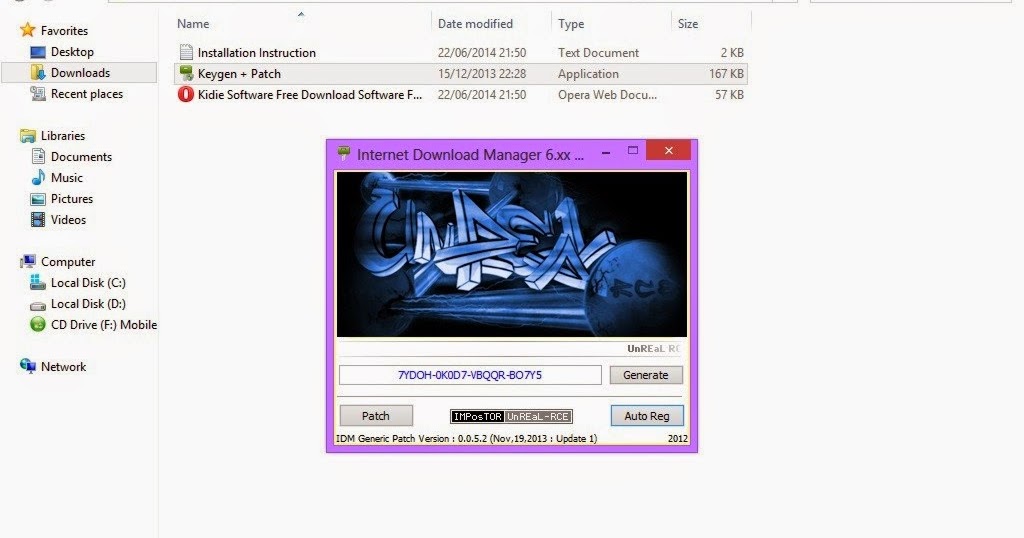The width and height of the screenshot is (1024, 538).
Task: Select the Keygen + Patch application icon
Action: tap(186, 73)
